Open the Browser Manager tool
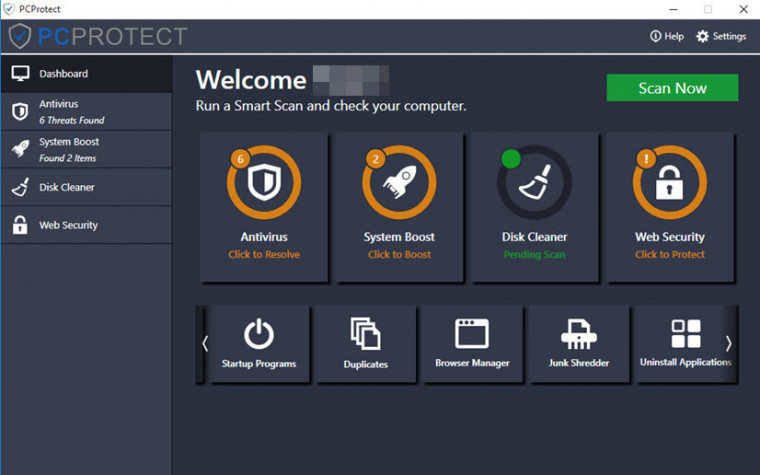The image size is (760, 475). [472, 344]
